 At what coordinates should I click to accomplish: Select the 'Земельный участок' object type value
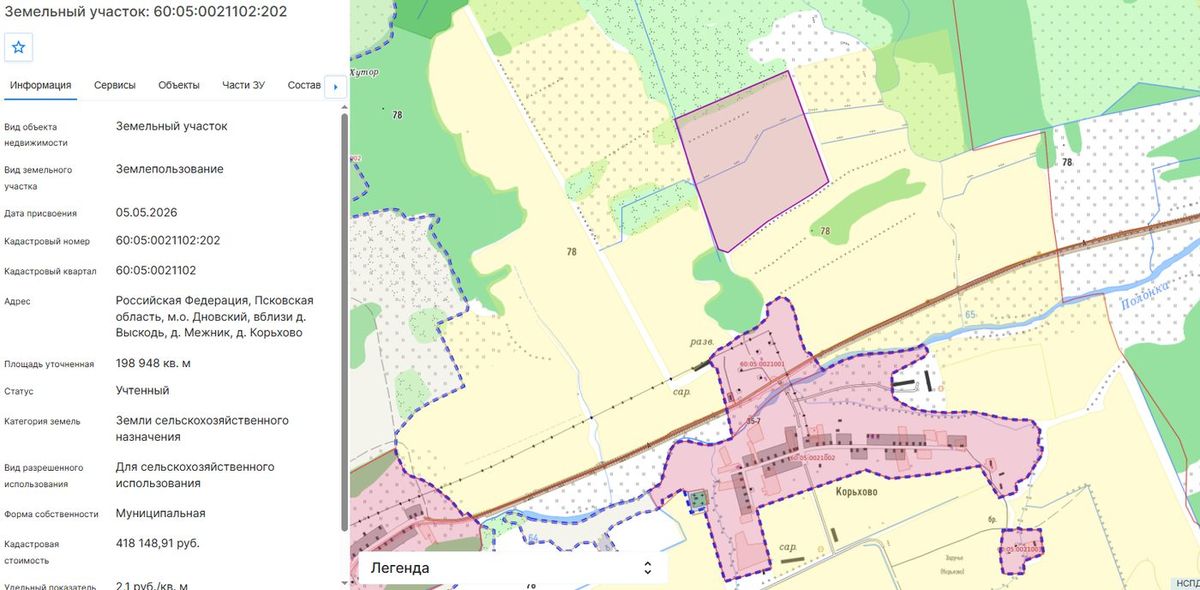[x=172, y=126]
